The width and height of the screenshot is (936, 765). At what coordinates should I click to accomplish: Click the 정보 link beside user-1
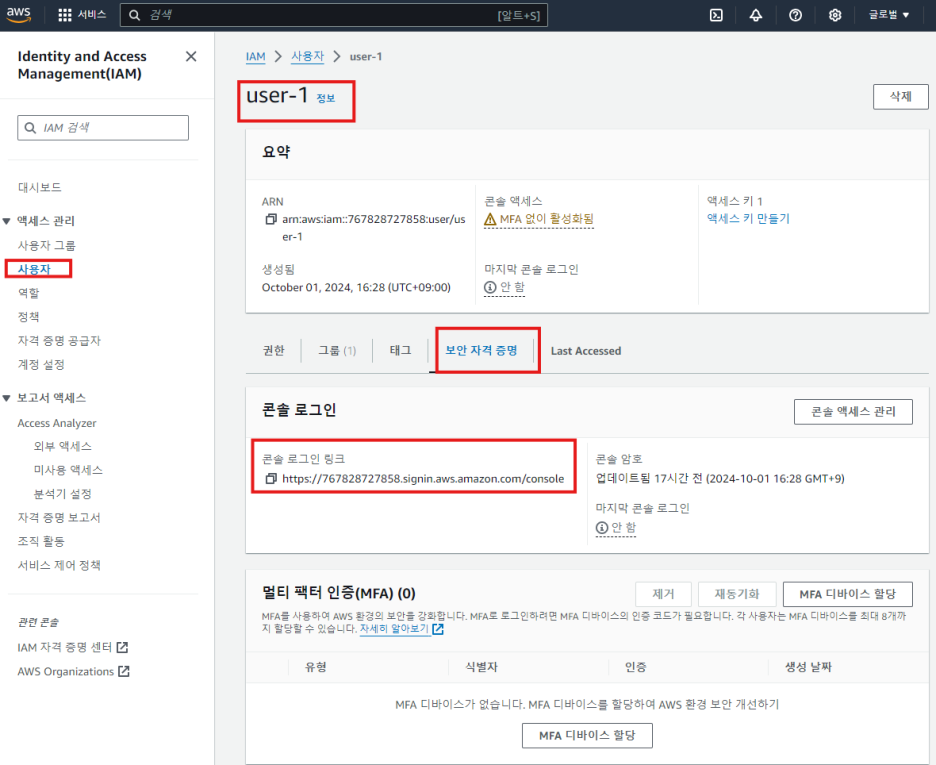coord(325,98)
